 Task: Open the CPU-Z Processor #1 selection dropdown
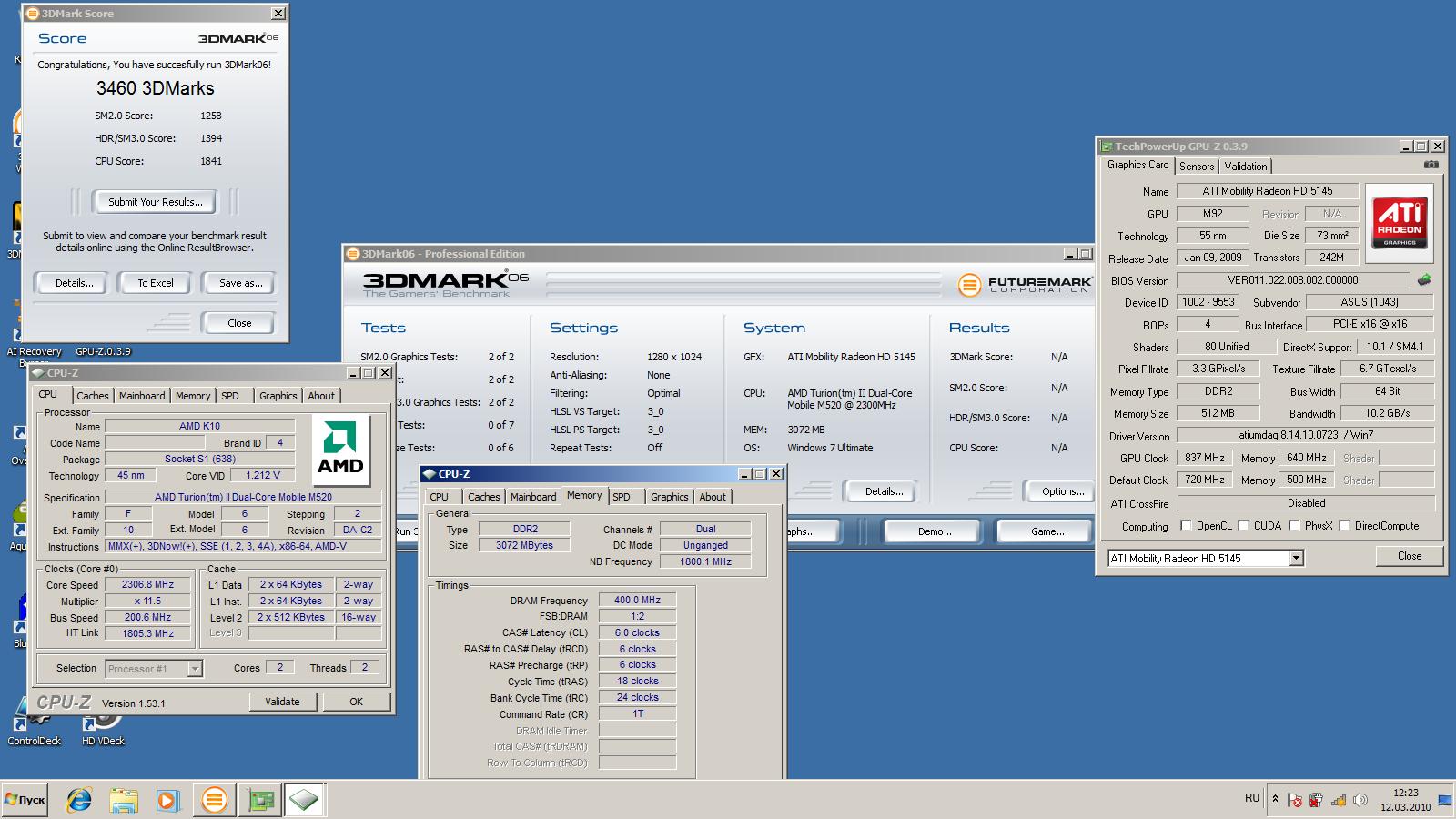coord(195,669)
